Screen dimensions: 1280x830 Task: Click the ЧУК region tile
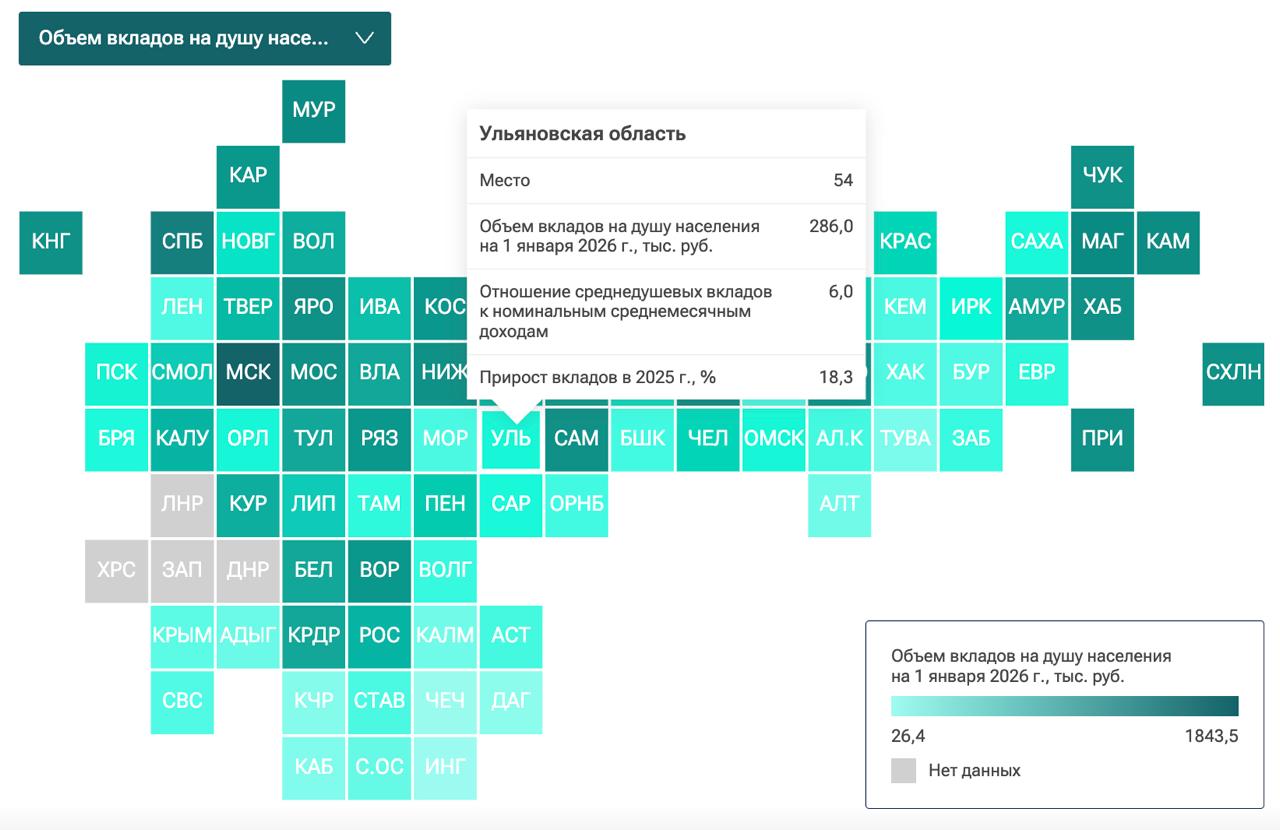click(x=1102, y=175)
